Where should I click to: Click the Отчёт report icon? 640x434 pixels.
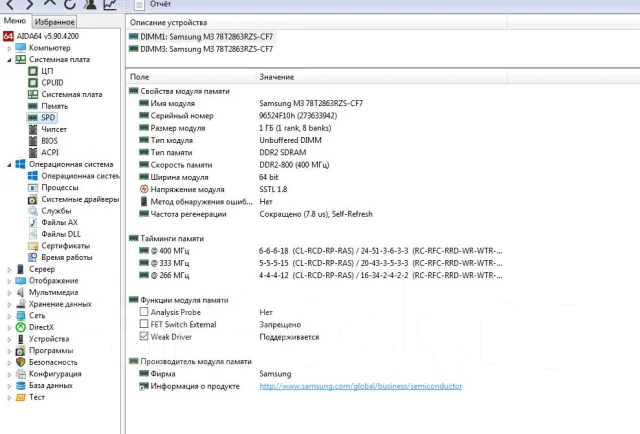coord(139,4)
